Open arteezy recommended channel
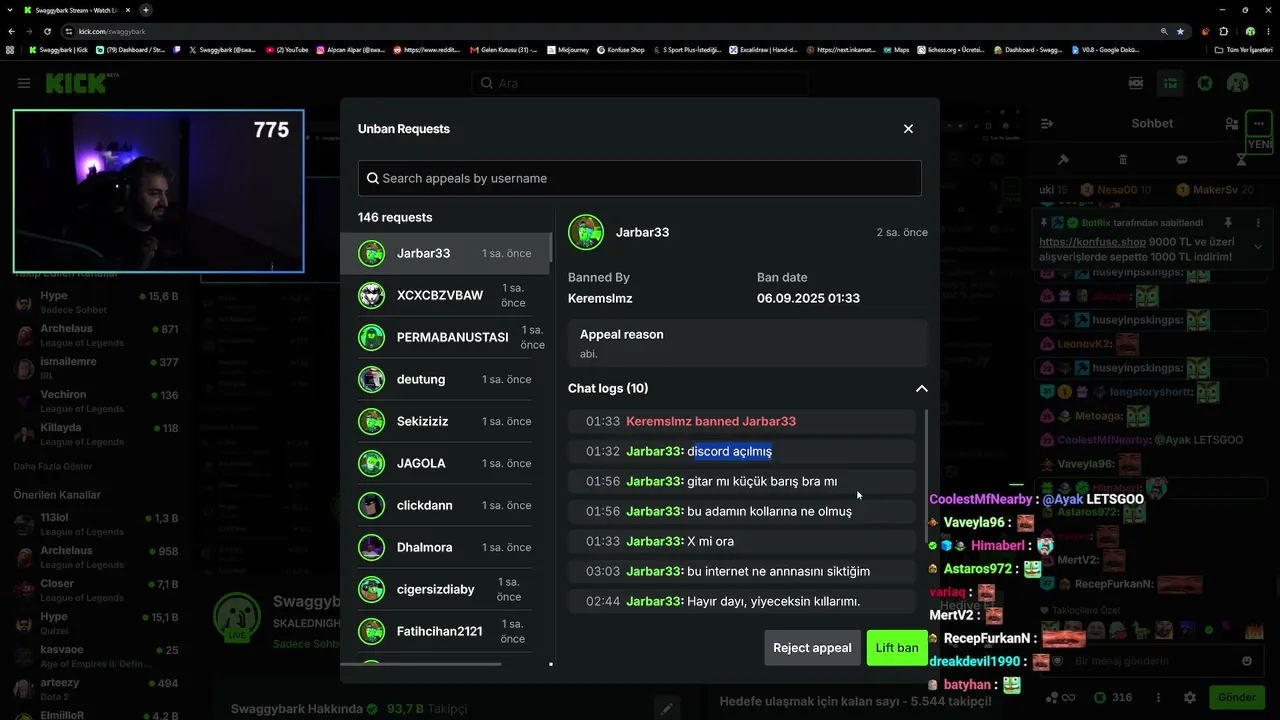This screenshot has height=720, width=1280. 97,689
